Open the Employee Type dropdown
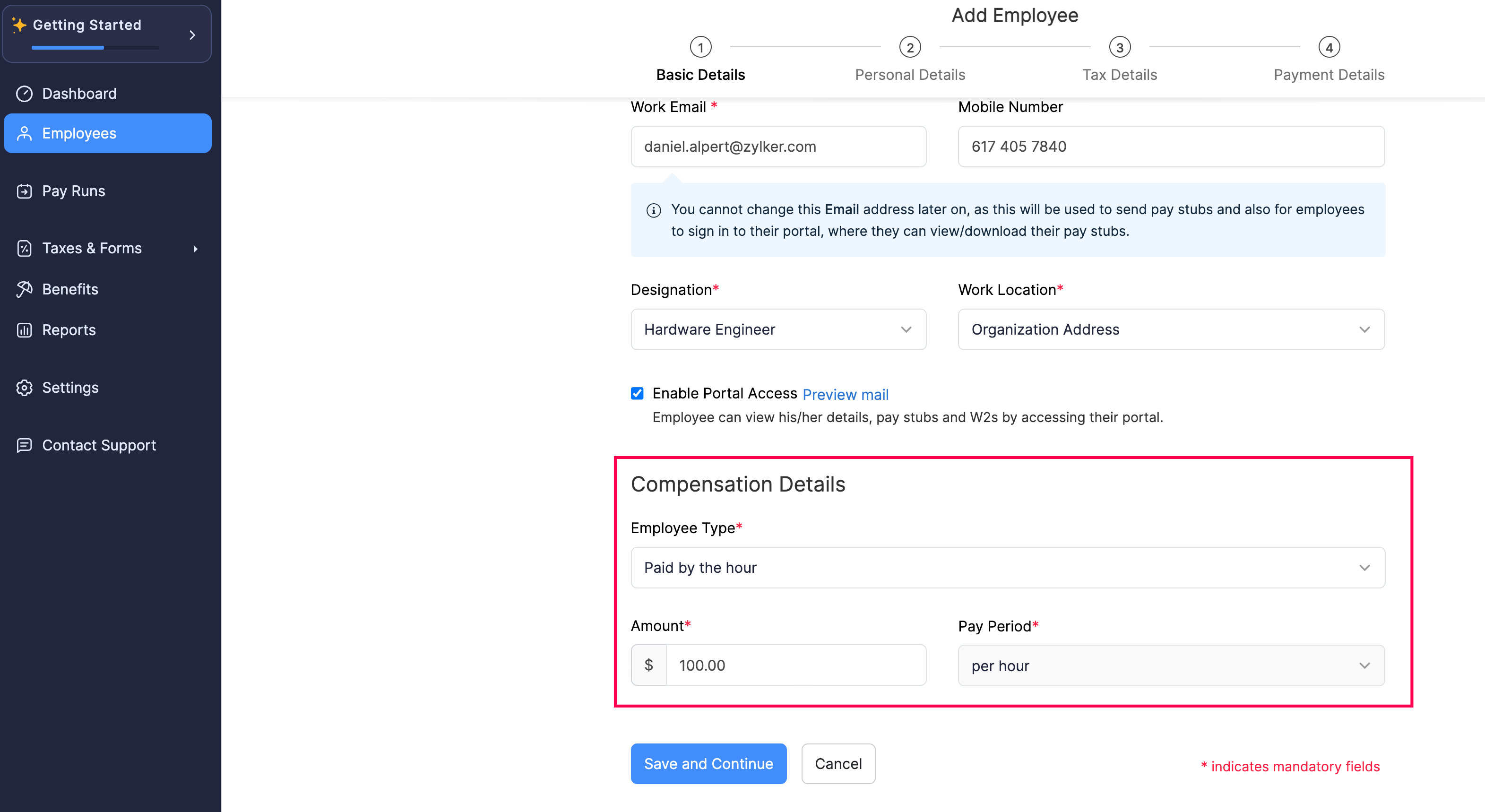Image resolution: width=1485 pixels, height=812 pixels. click(x=1007, y=568)
